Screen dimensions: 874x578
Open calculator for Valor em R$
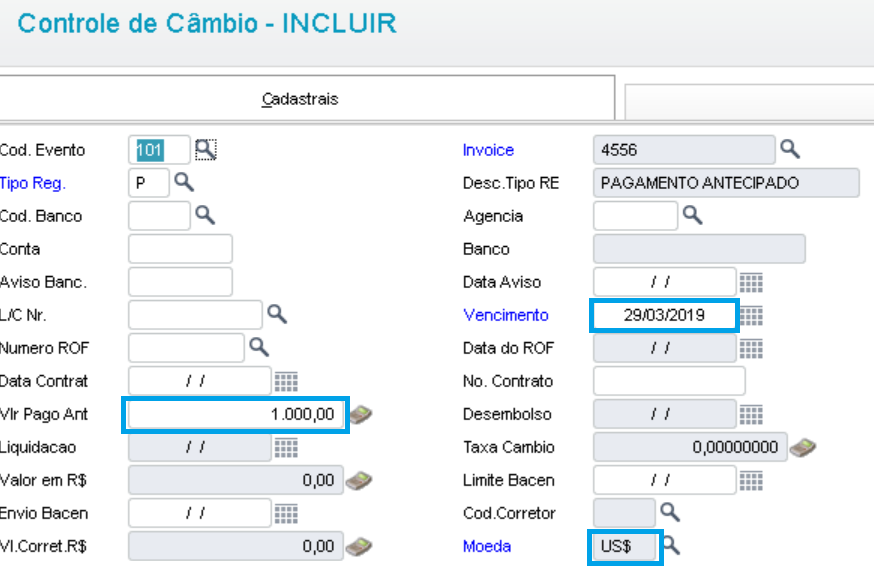359,480
